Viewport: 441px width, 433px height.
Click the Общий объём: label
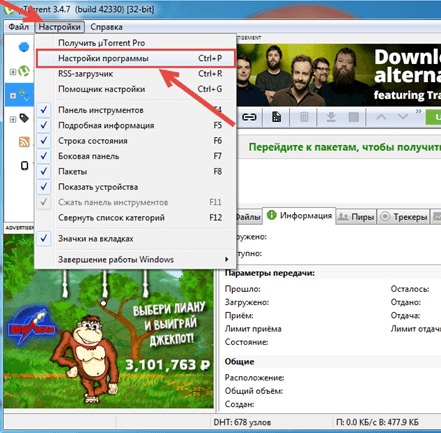click(254, 391)
